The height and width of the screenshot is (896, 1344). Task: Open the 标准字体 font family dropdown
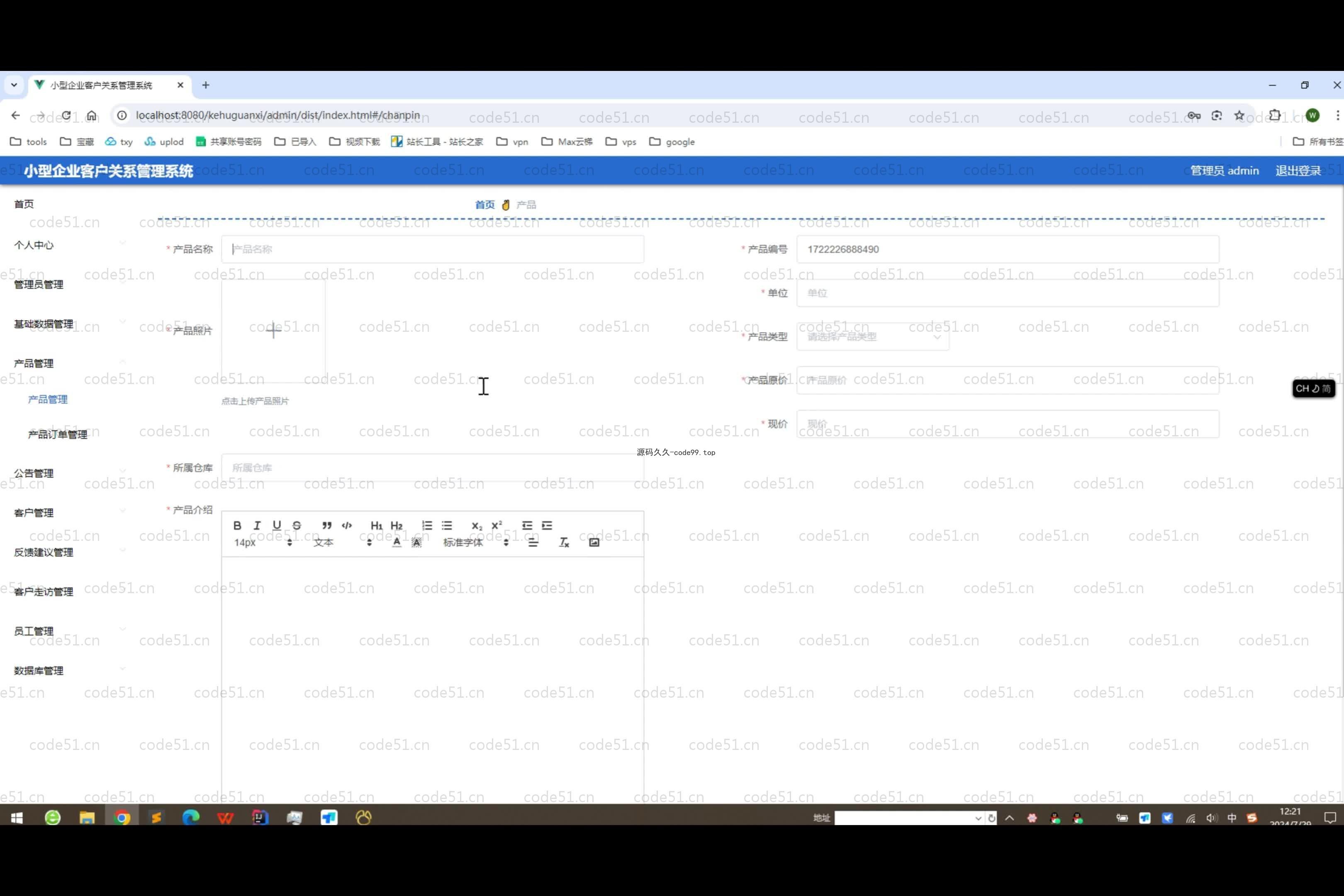pyautogui.click(x=475, y=542)
